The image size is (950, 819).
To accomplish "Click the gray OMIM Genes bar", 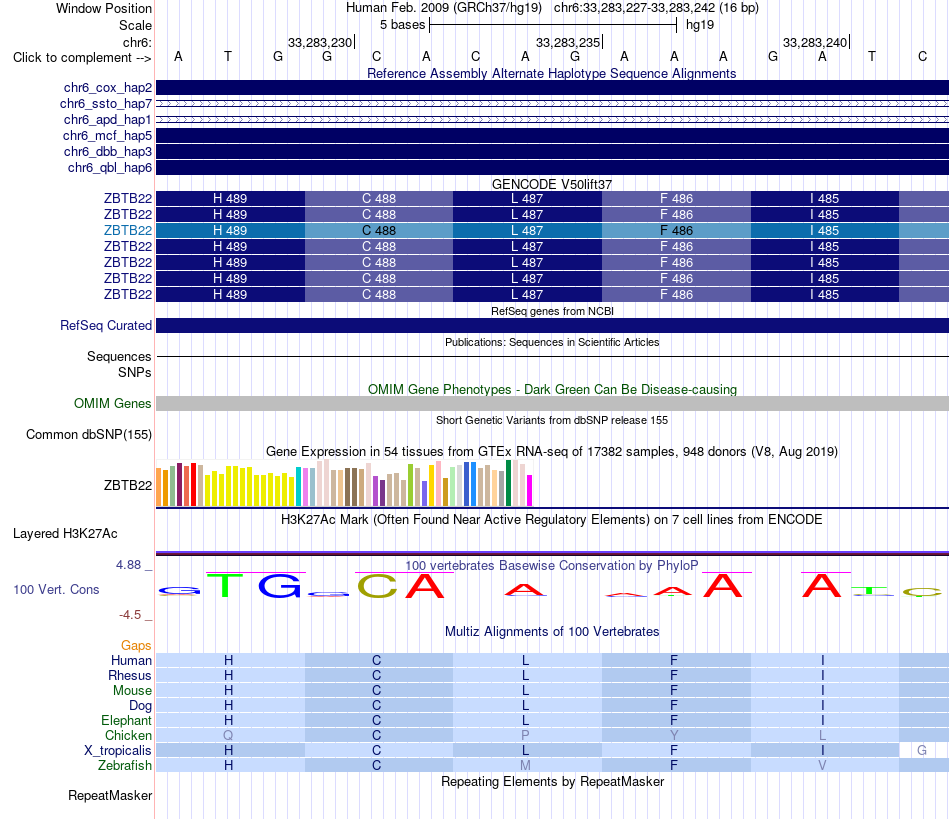I will click(552, 403).
